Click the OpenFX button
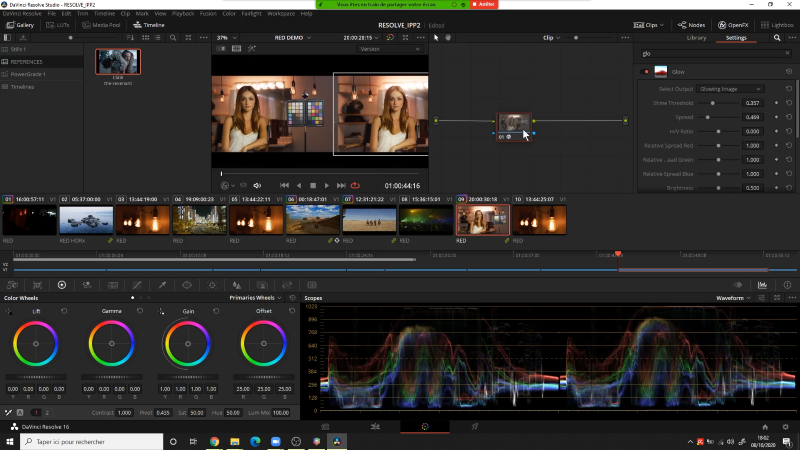800x450 pixels. pyautogui.click(x=733, y=25)
